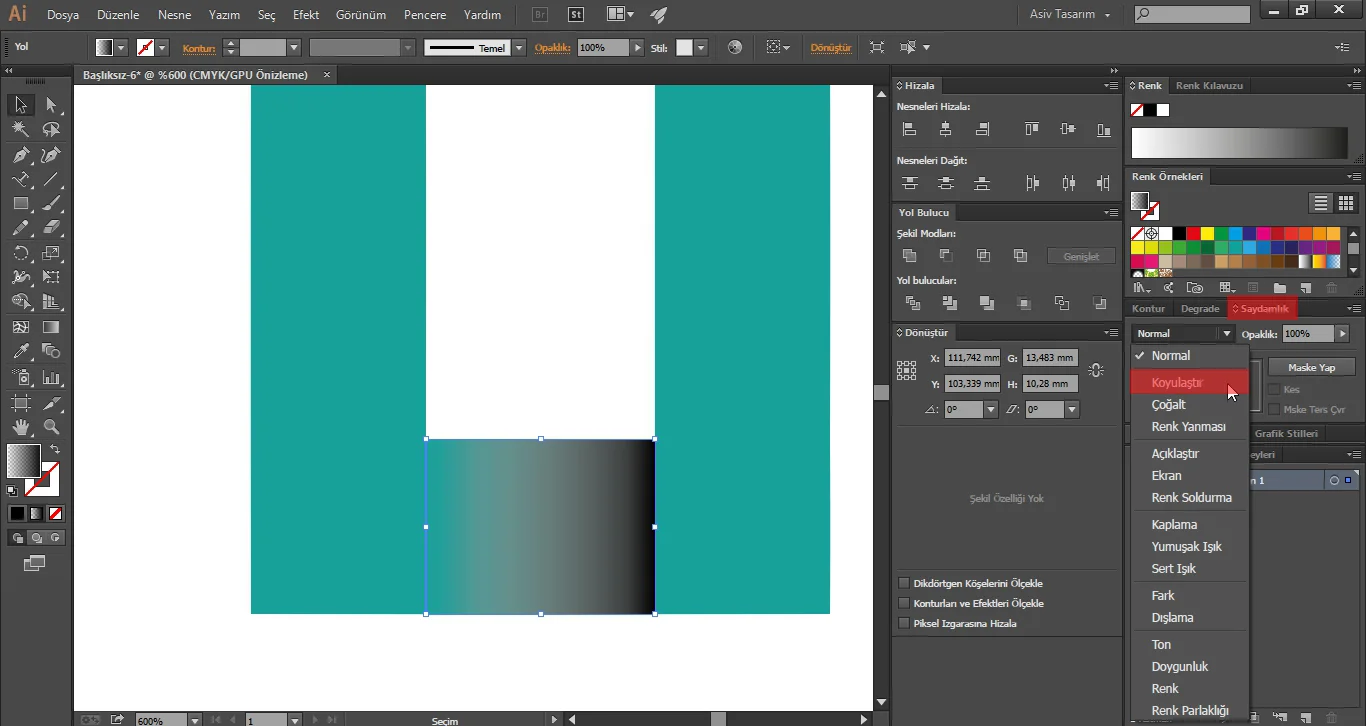Click the GPU performance rocket icon
This screenshot has width=1366, height=726.
658,14
